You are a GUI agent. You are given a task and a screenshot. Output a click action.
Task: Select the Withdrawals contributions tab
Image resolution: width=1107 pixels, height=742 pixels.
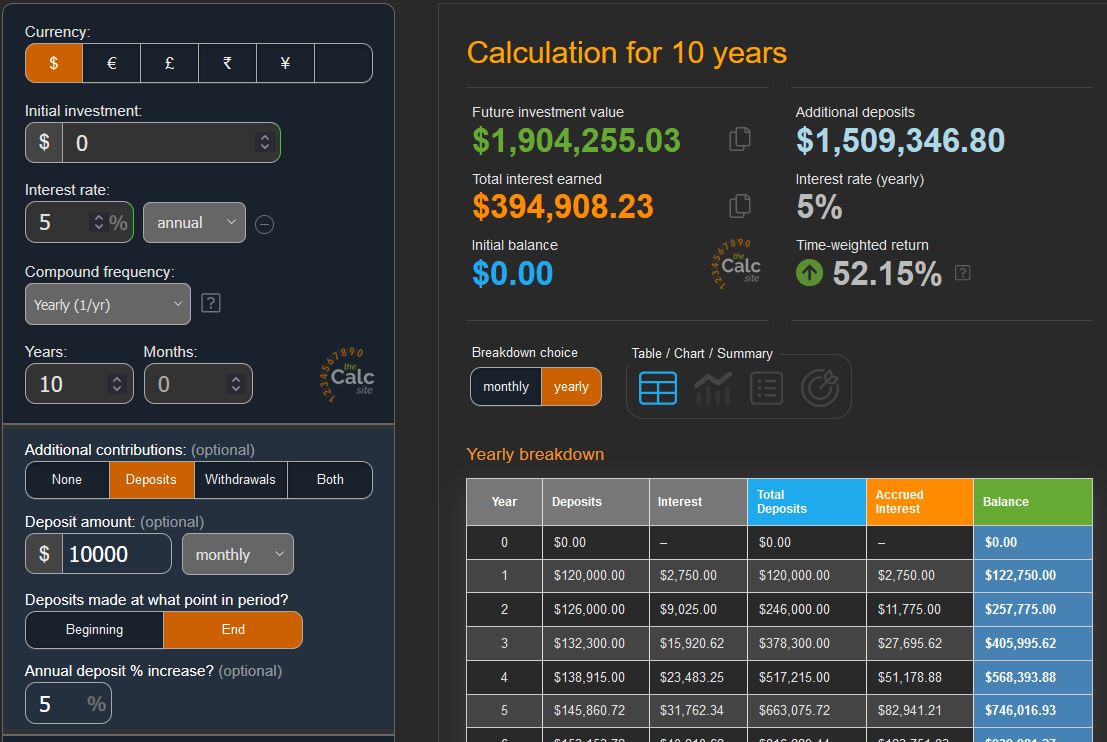[240, 480]
